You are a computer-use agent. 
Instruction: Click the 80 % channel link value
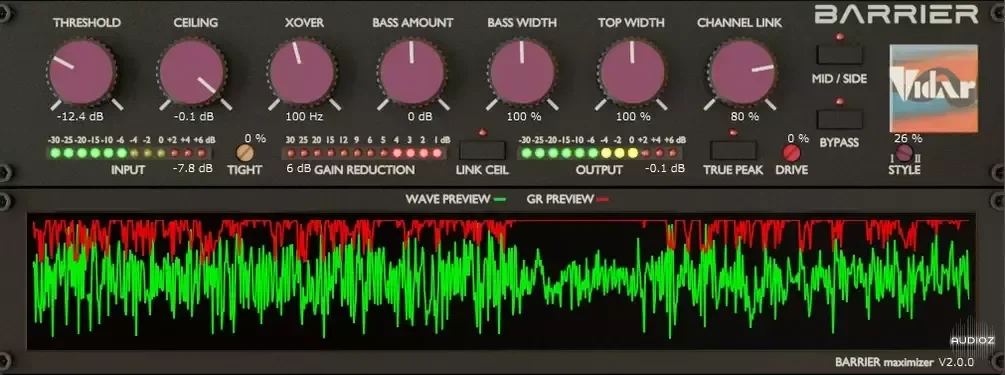pyautogui.click(x=745, y=117)
